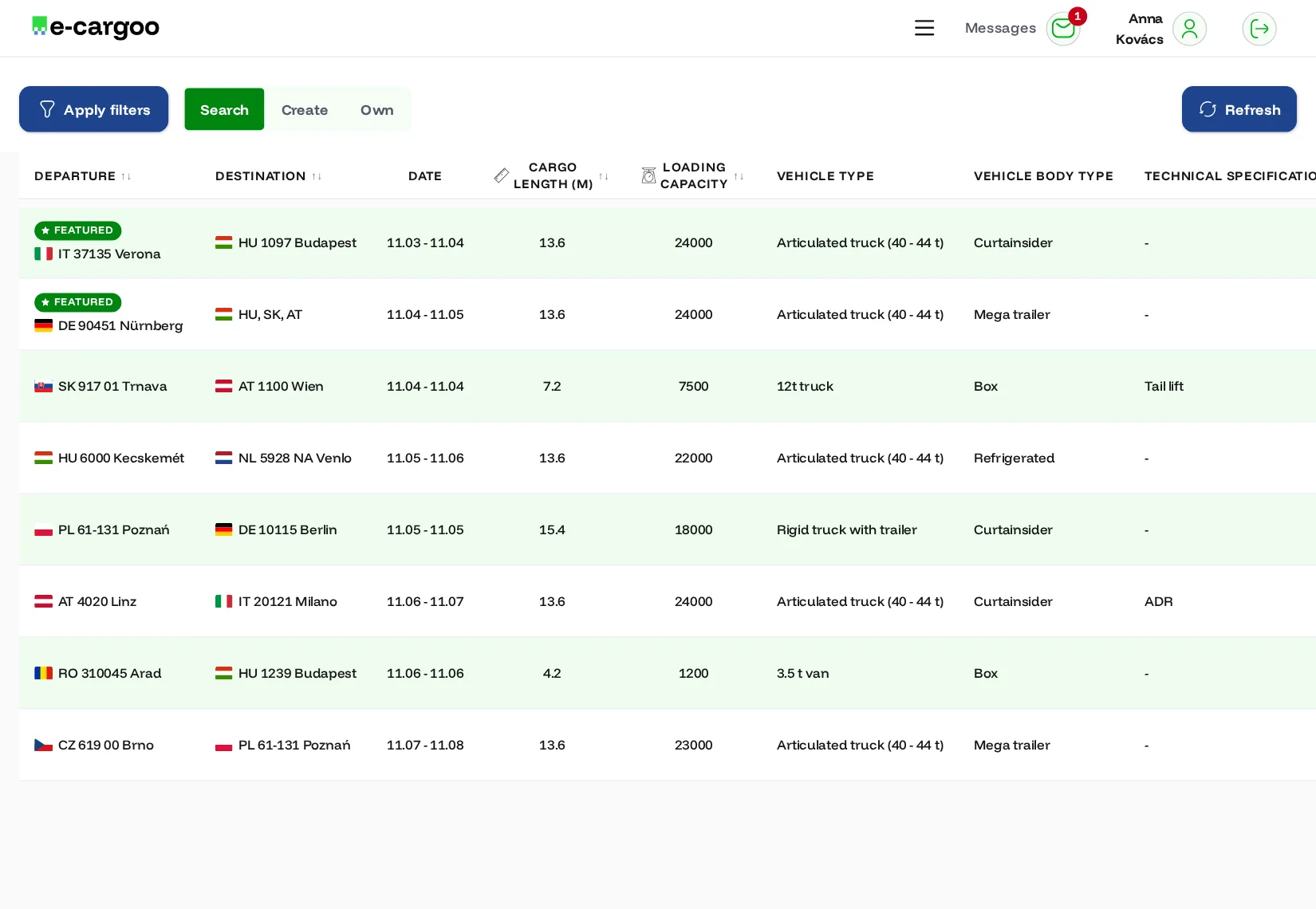Click the Tail lift specification cell
The height and width of the screenshot is (909, 1316).
pyautogui.click(x=1164, y=386)
